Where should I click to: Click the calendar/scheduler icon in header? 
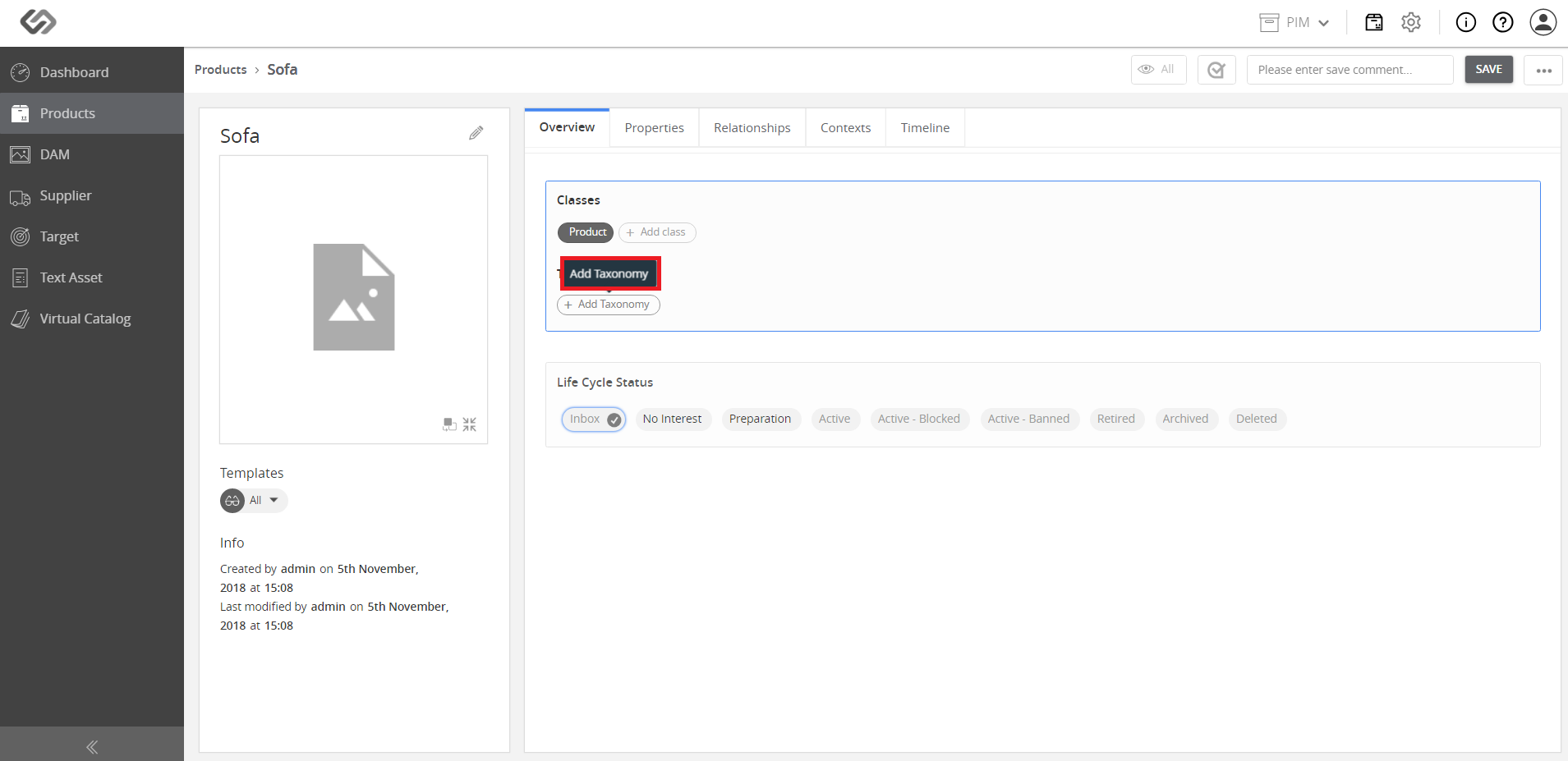(x=1374, y=23)
